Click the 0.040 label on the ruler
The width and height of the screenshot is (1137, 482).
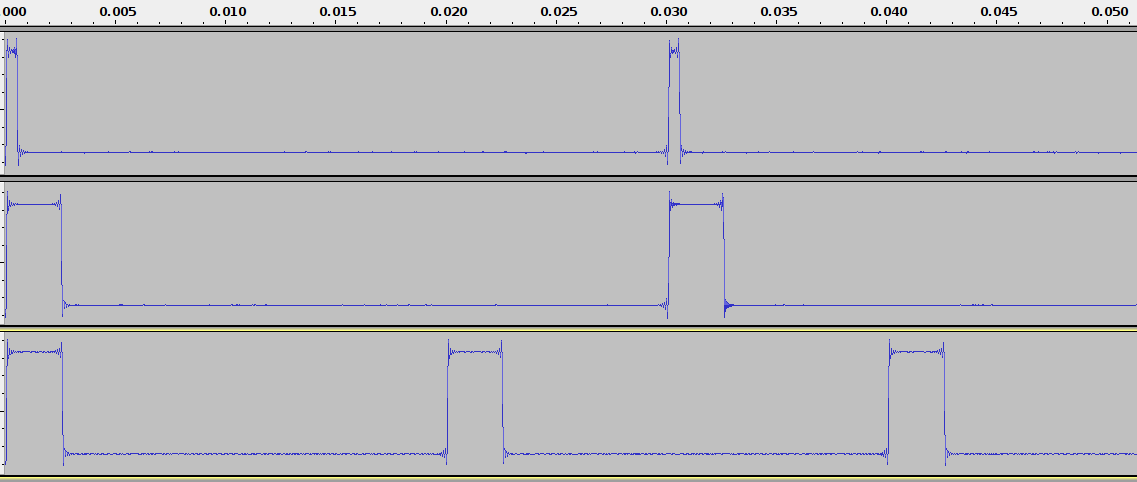[889, 12]
